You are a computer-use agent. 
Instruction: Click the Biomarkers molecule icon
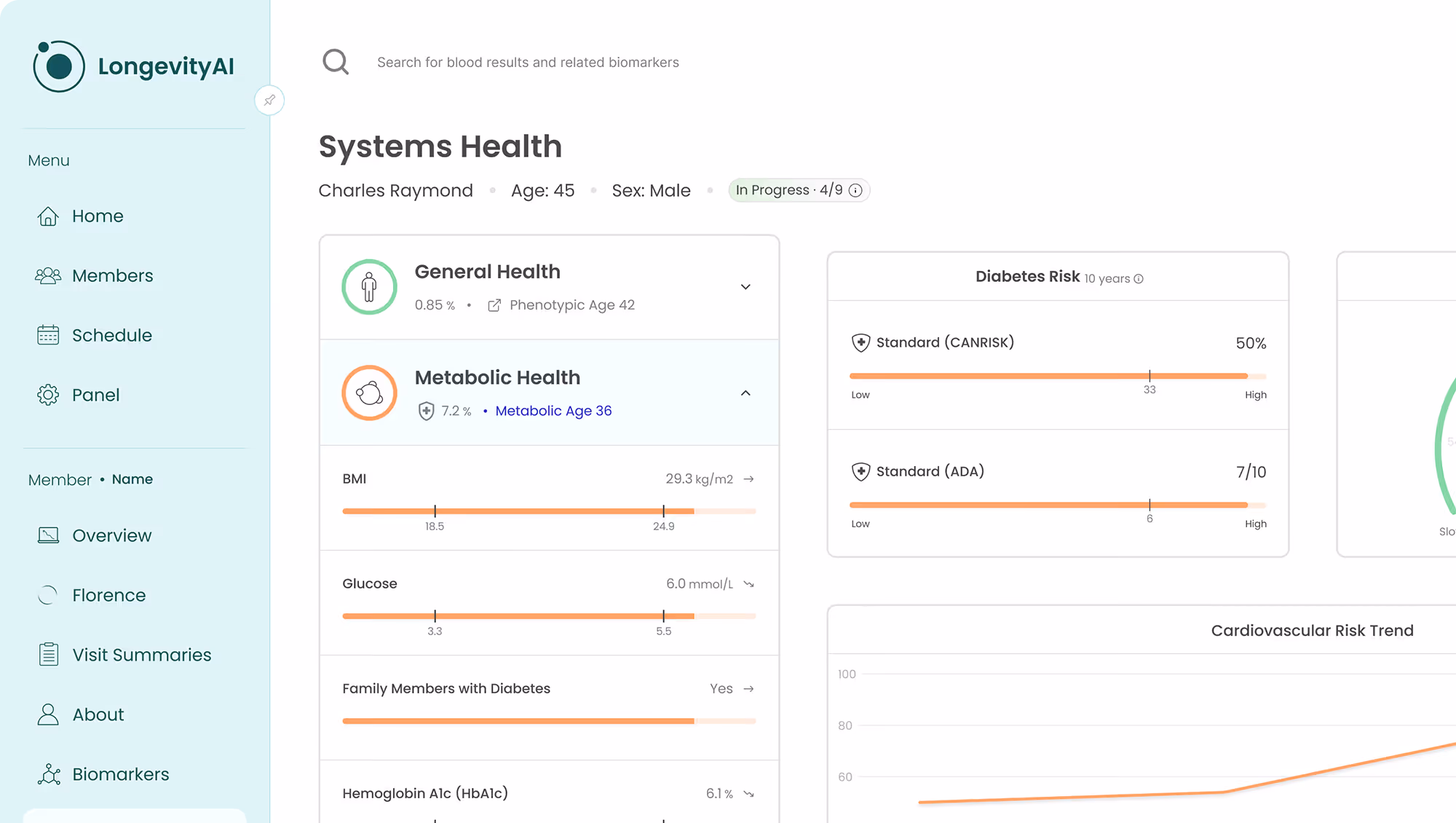49,774
